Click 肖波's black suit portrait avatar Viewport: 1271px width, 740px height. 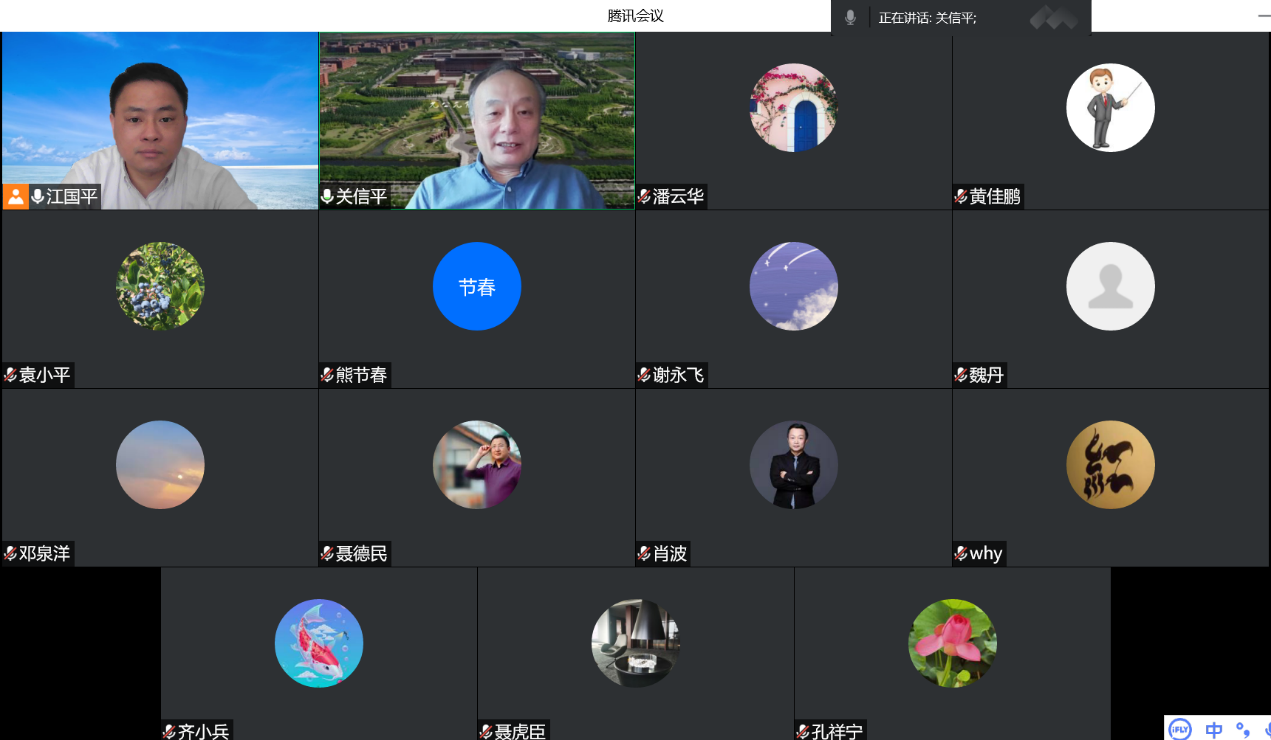point(794,465)
